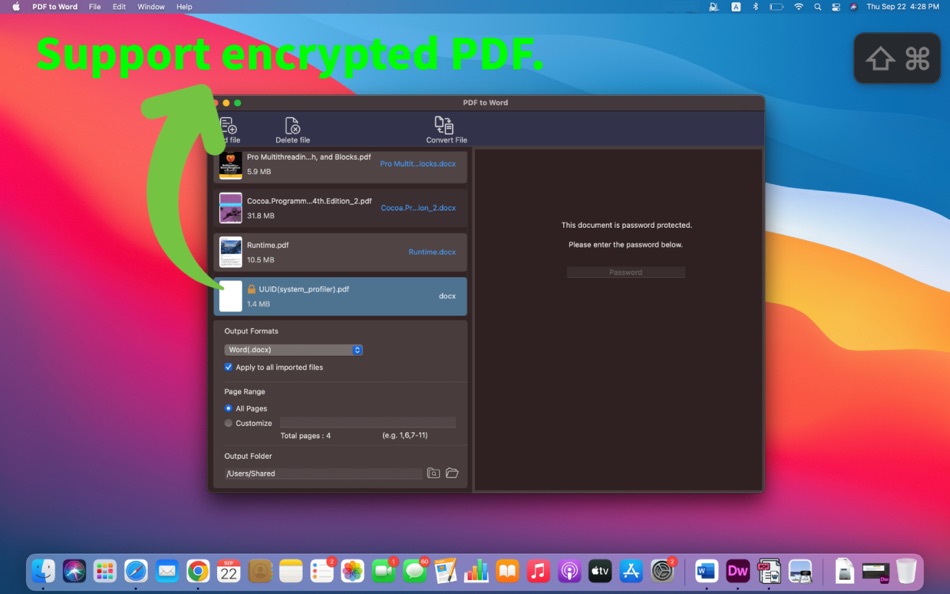Open the Cocoa.Pr...ion_2.docx output link
The image size is (950, 594).
[x=418, y=208]
